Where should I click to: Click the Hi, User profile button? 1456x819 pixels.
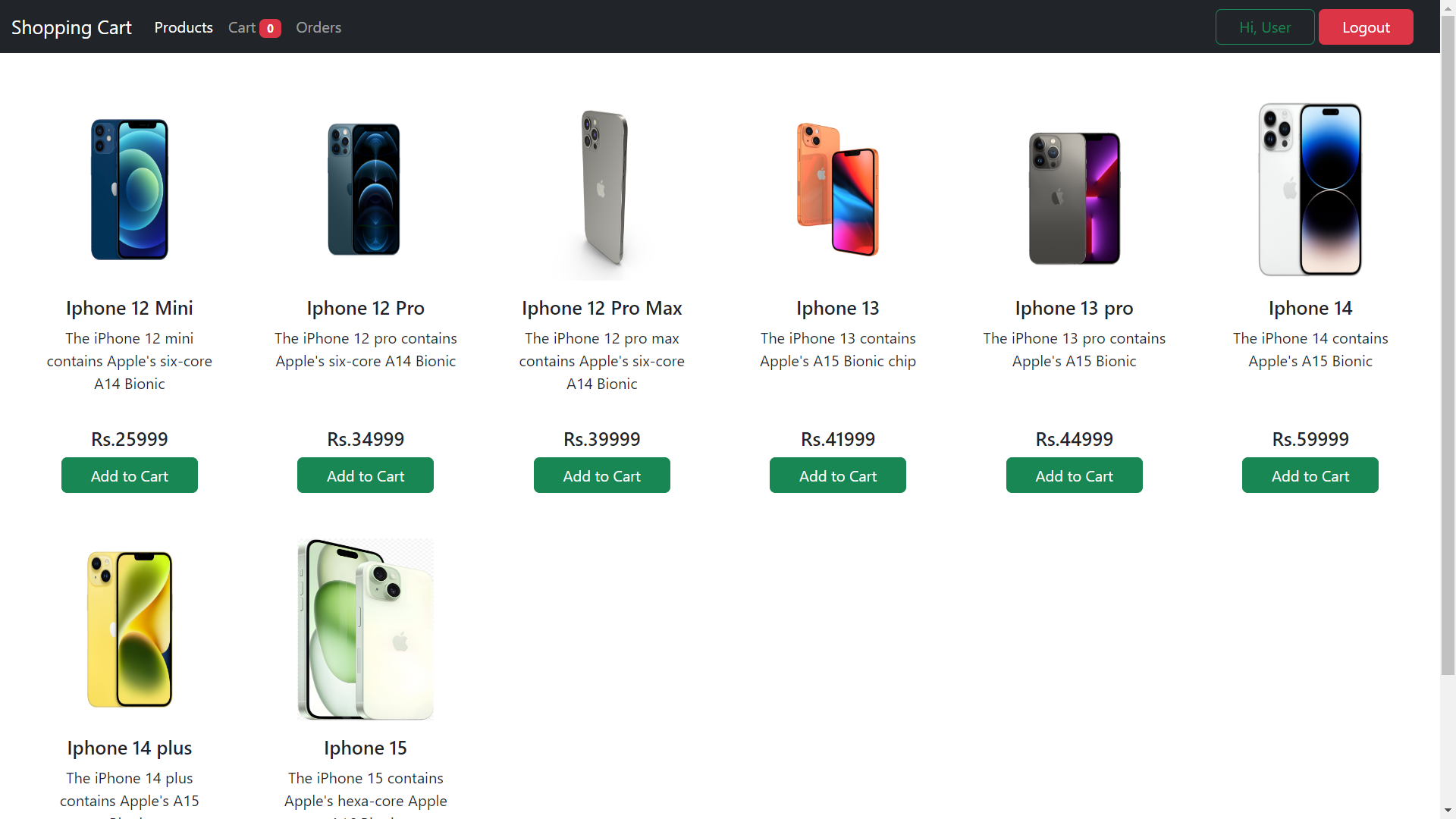(x=1264, y=27)
